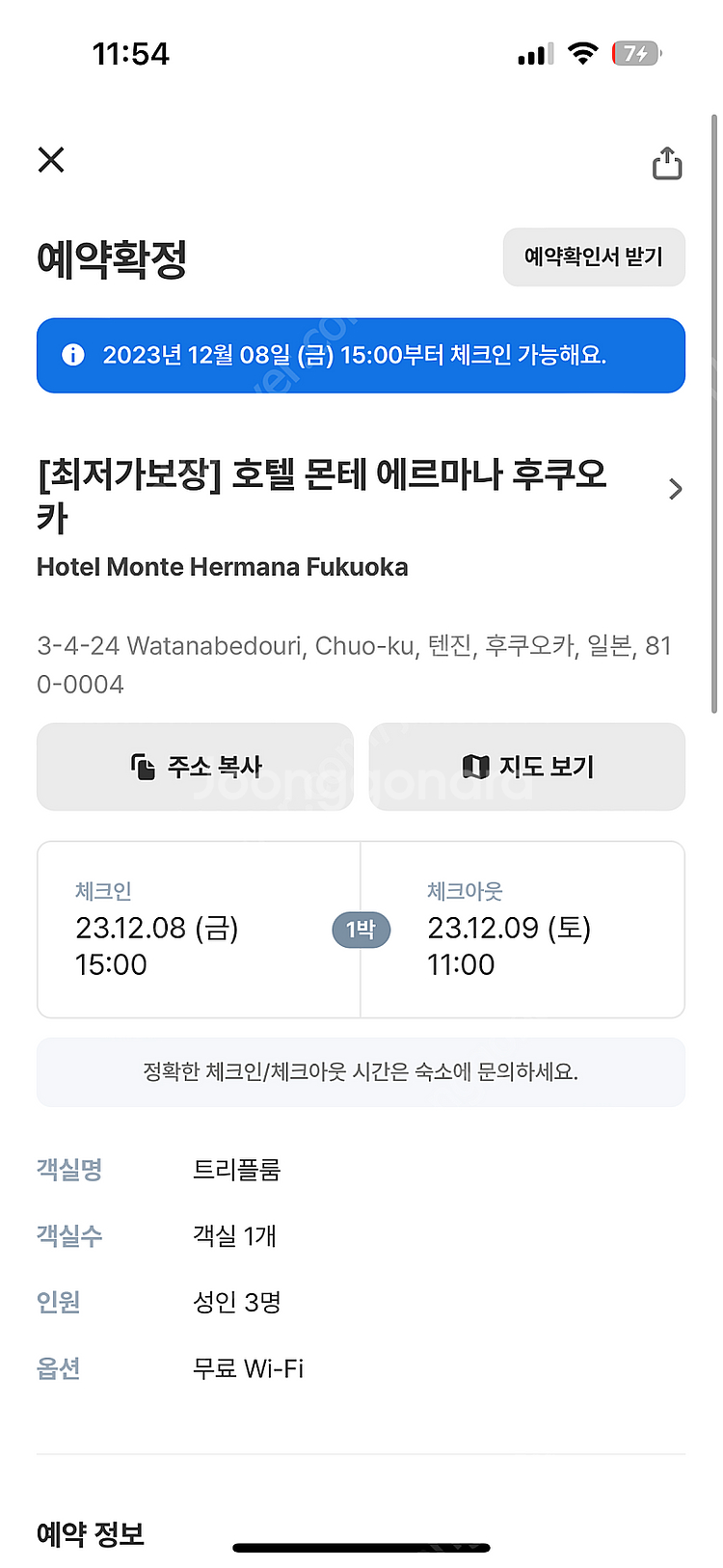The width and height of the screenshot is (723, 1568).
Task: Click the vertical scrollbar on right edge
Action: [713, 415]
